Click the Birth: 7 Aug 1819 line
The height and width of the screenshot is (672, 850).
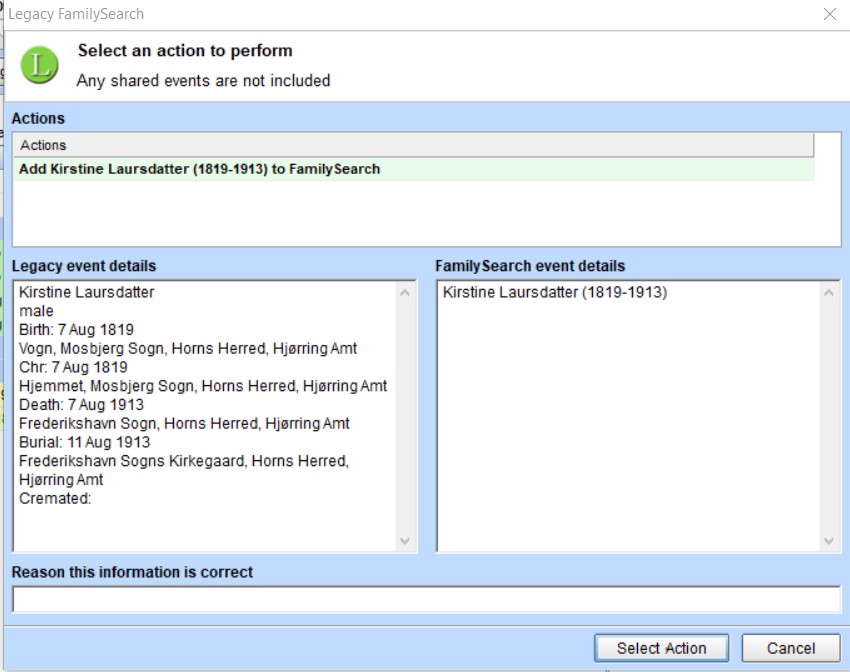click(76, 329)
